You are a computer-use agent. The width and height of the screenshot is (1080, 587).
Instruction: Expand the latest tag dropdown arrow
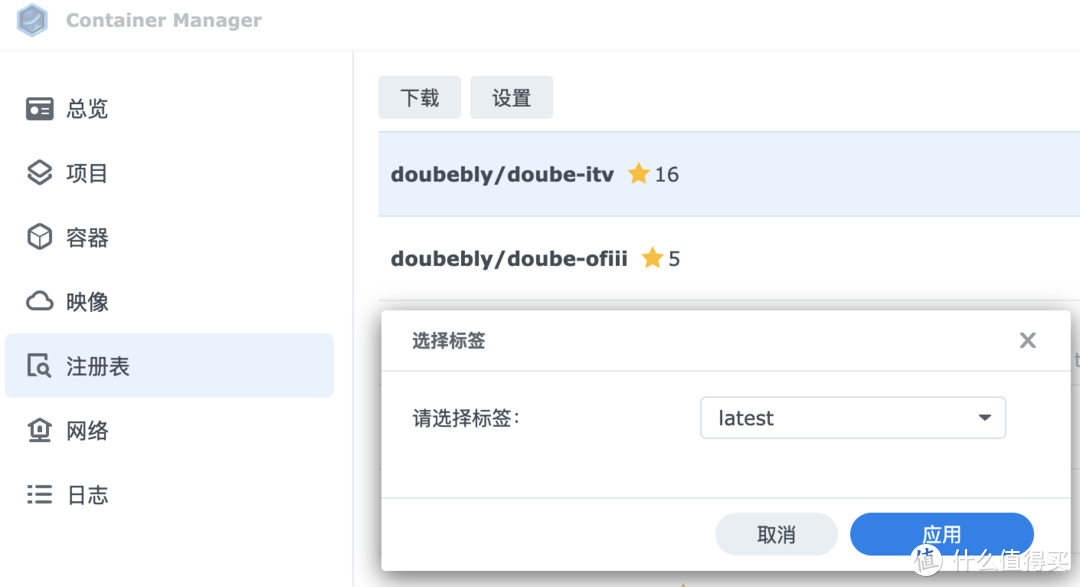(985, 418)
